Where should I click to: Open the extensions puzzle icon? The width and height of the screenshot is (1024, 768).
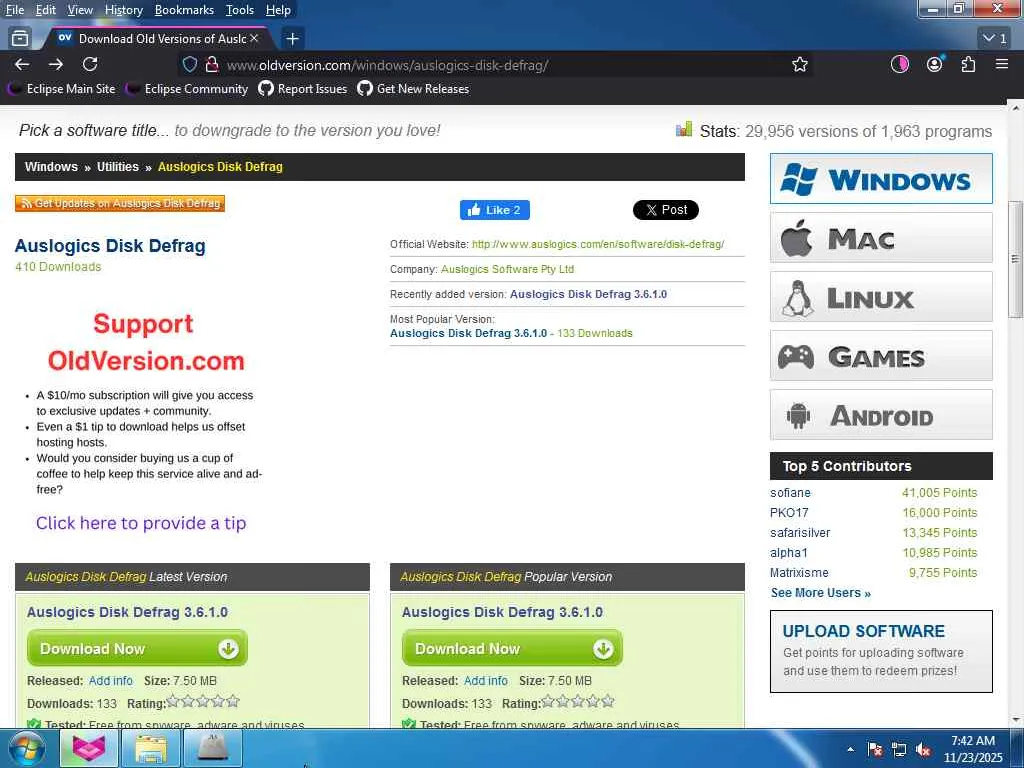pos(968,64)
